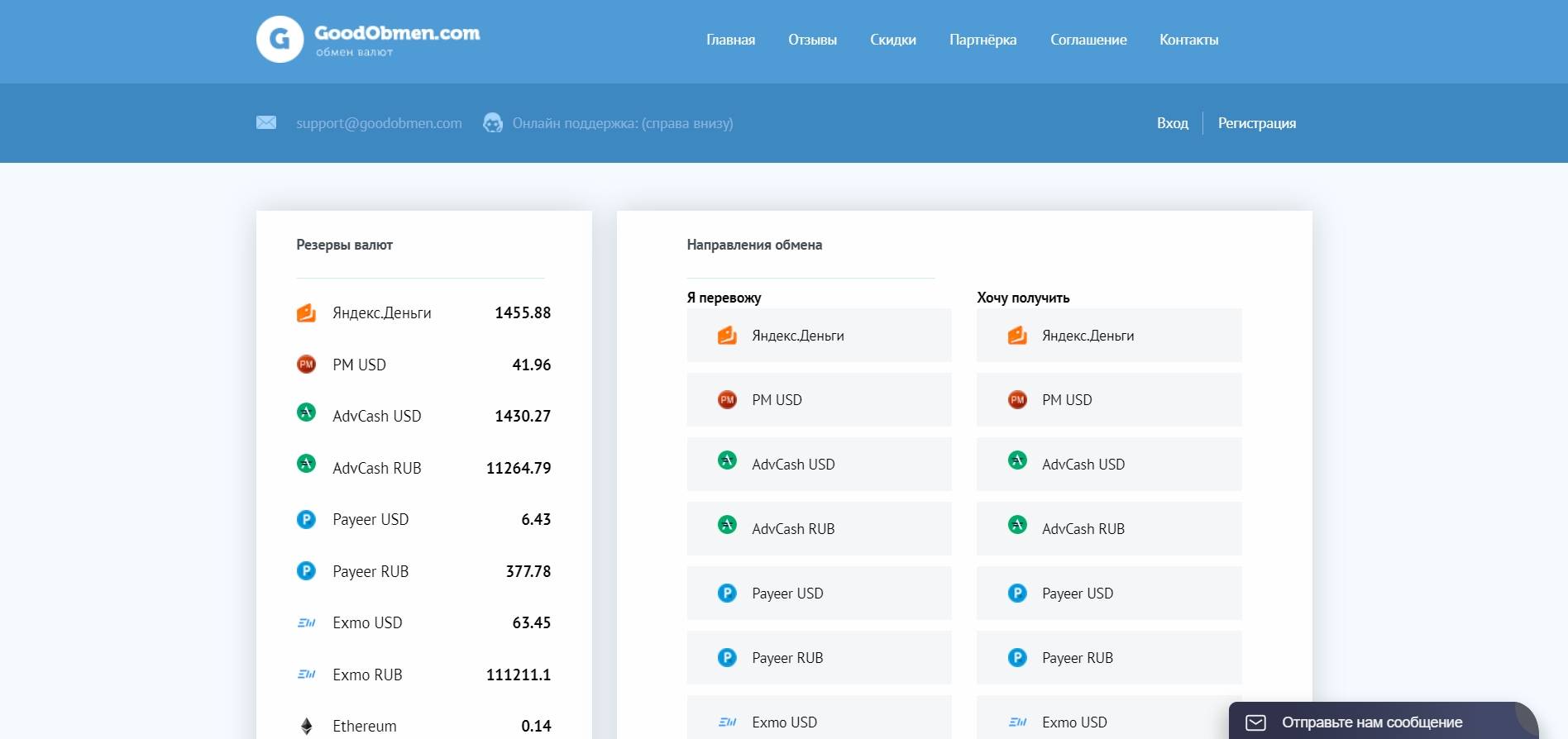Screen dimensions: 1568x739
Task: Click the reserve value 377.78
Action: click(528, 571)
